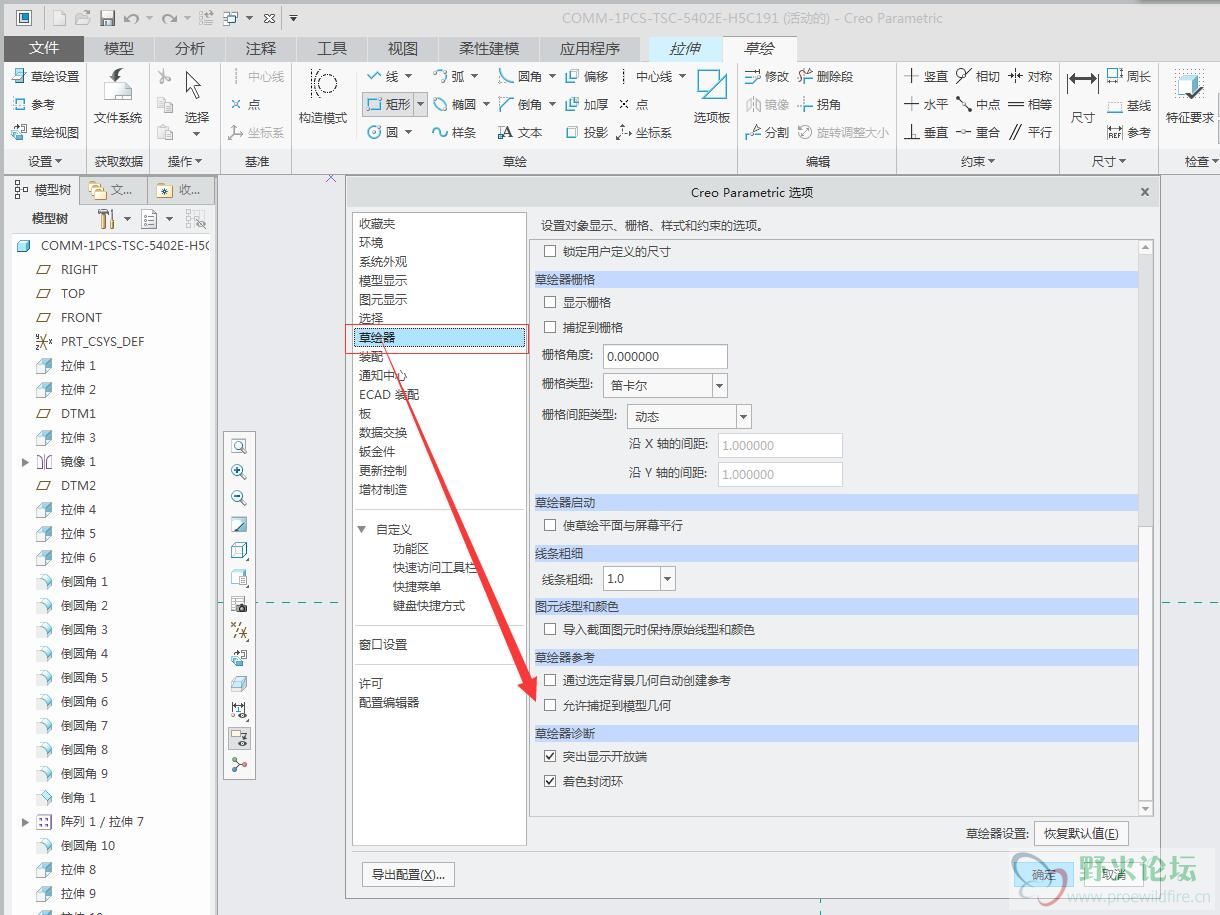The width and height of the screenshot is (1220, 915).
Task: Apply the 竖直 (vertical) constraint
Action: point(926,76)
